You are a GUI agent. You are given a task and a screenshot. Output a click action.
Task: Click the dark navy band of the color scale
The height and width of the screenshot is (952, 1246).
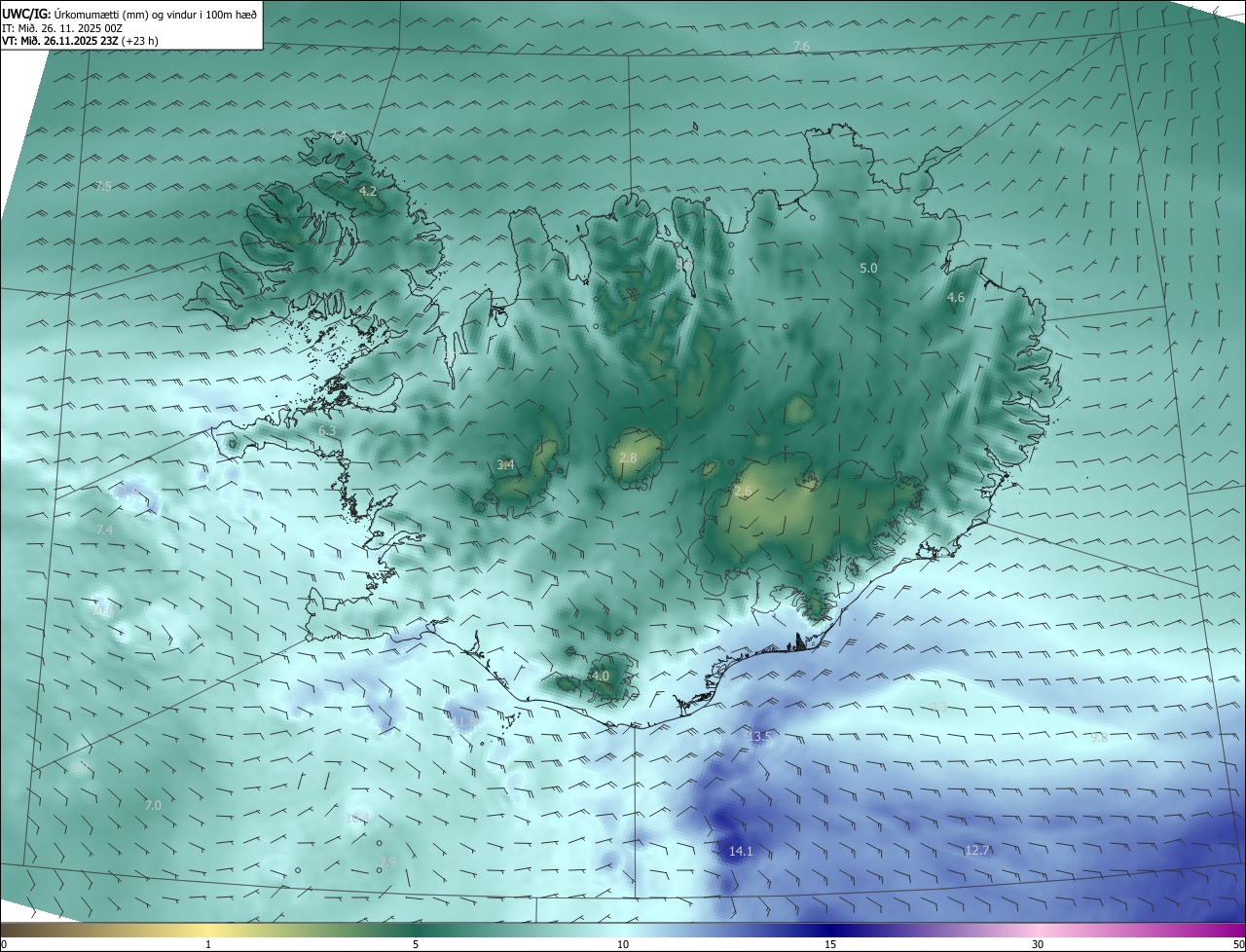(x=830, y=930)
